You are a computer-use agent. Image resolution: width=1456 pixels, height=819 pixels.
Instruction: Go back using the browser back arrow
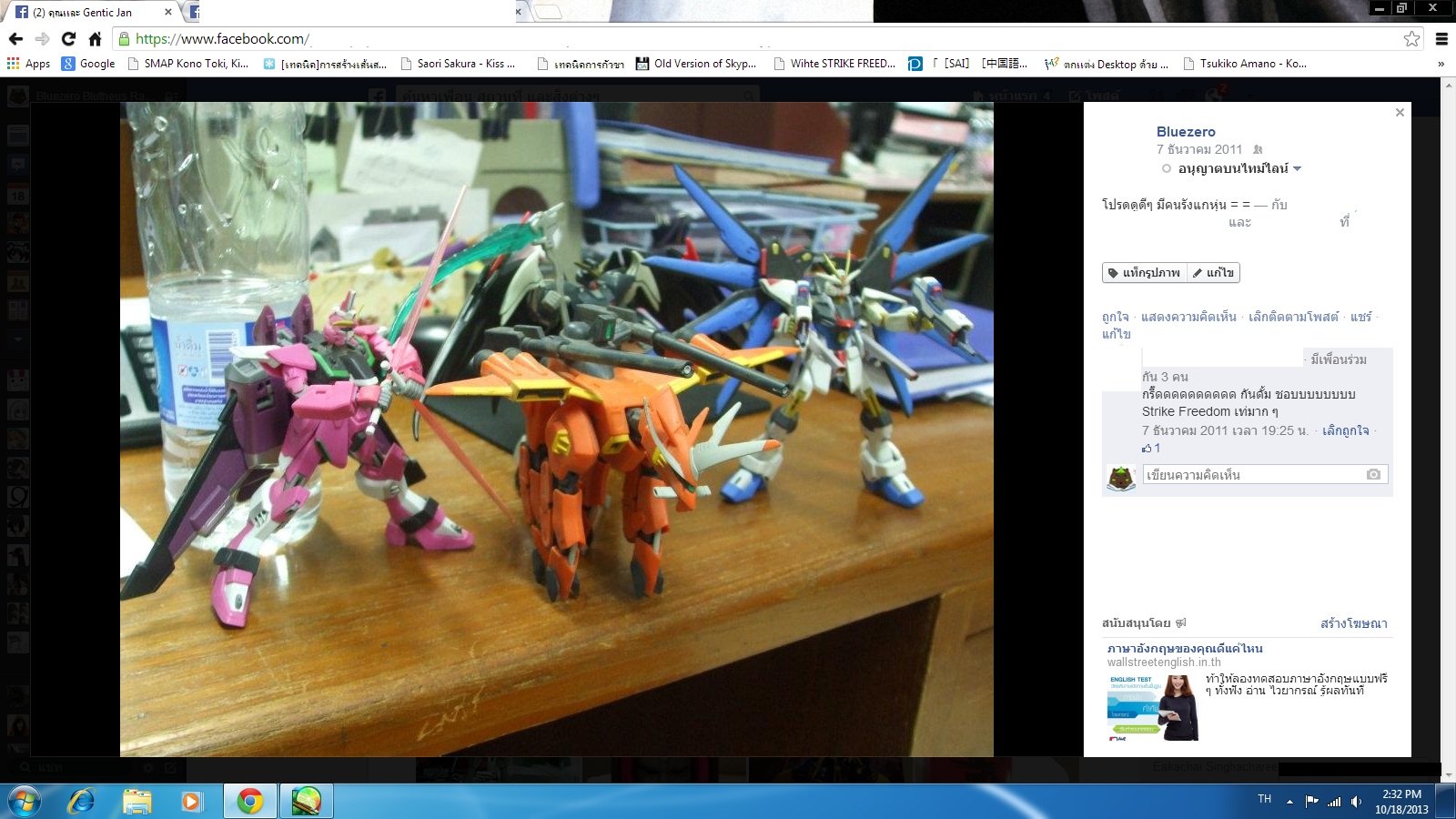15,39
